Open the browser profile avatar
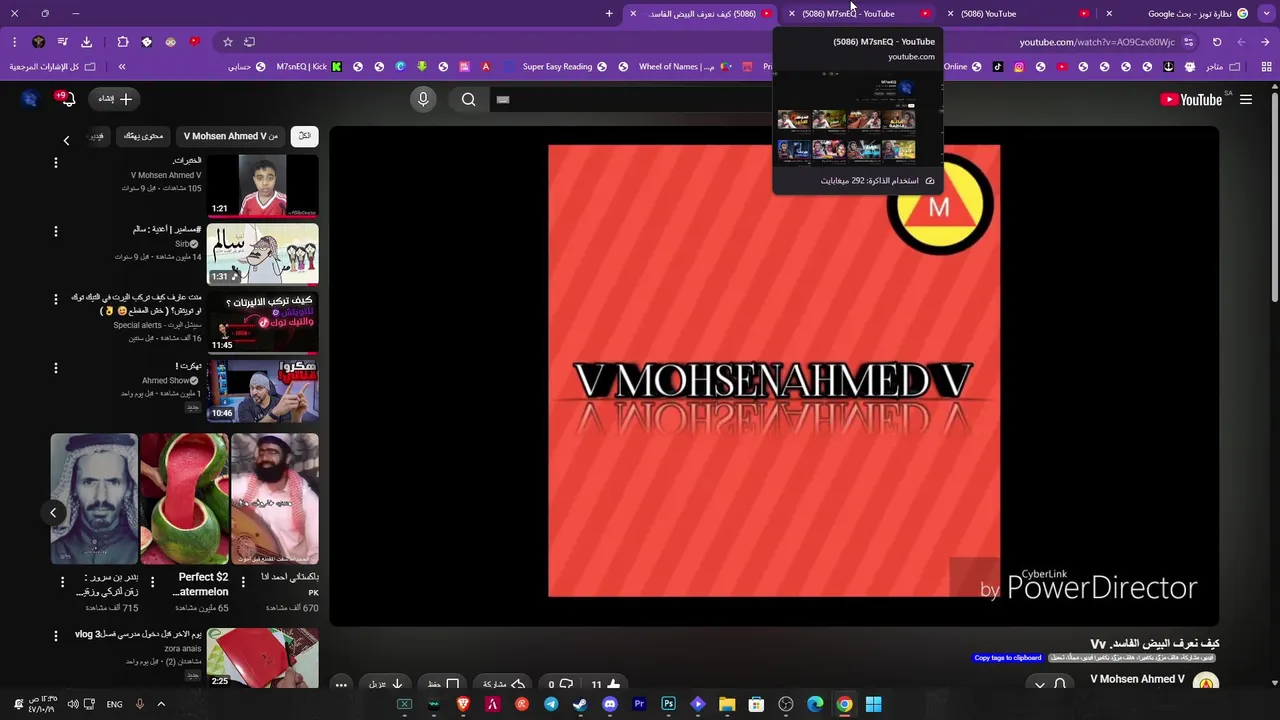The image size is (1280, 720). [x=39, y=42]
